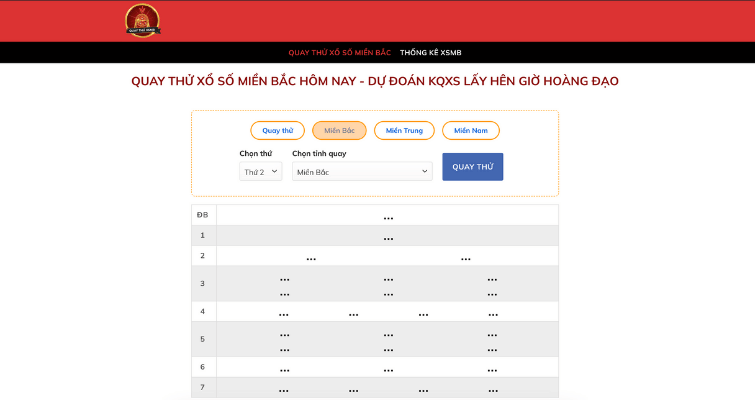
Task: Open the QUAY THỬ XỔ SỐ MIỀN BẮC nav link
Action: tap(339, 52)
